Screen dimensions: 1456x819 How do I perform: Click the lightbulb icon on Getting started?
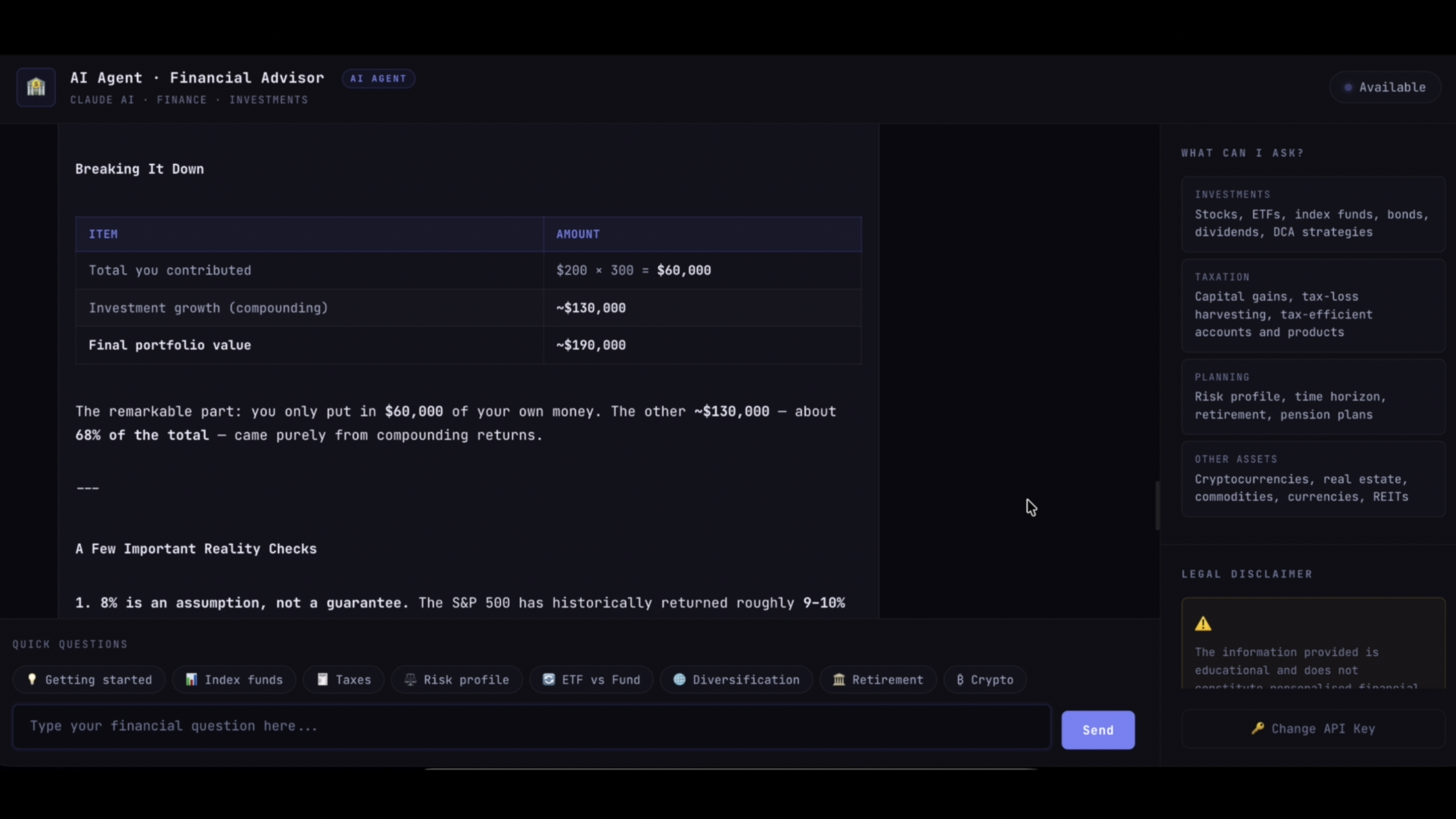32,679
